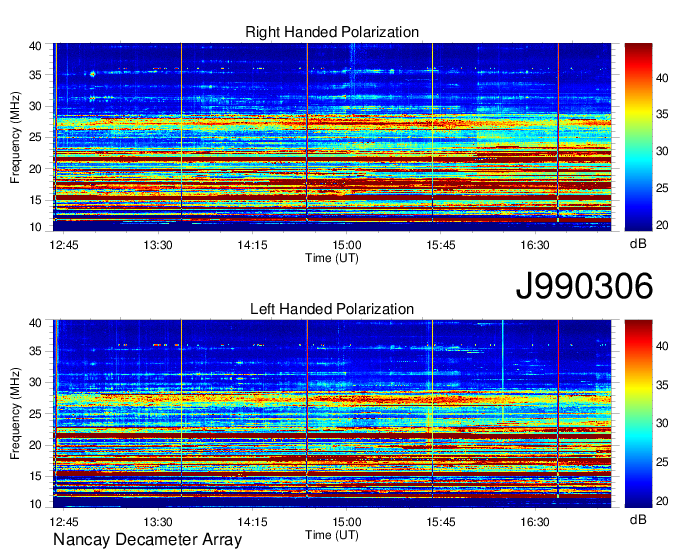Viewport: 680px width, 552px height.
Task: Click 25 MHz frequency tick of right-handed plot
Action: pyautogui.click(x=35, y=137)
